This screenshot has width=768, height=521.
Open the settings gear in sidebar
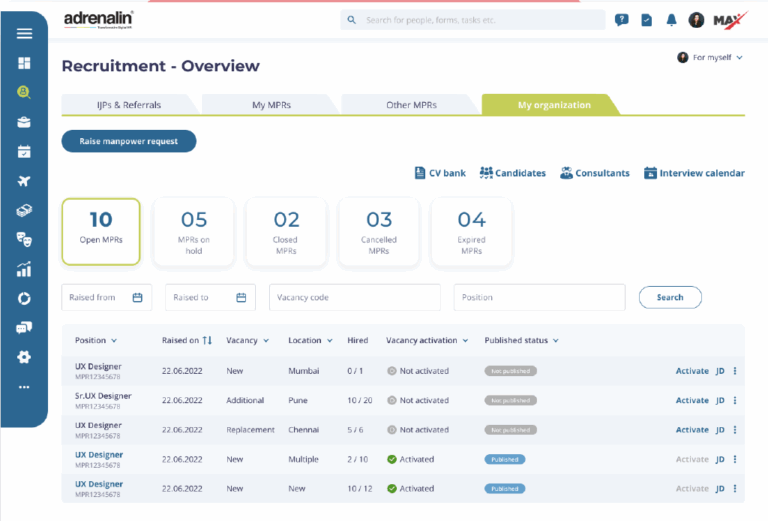click(x=24, y=357)
